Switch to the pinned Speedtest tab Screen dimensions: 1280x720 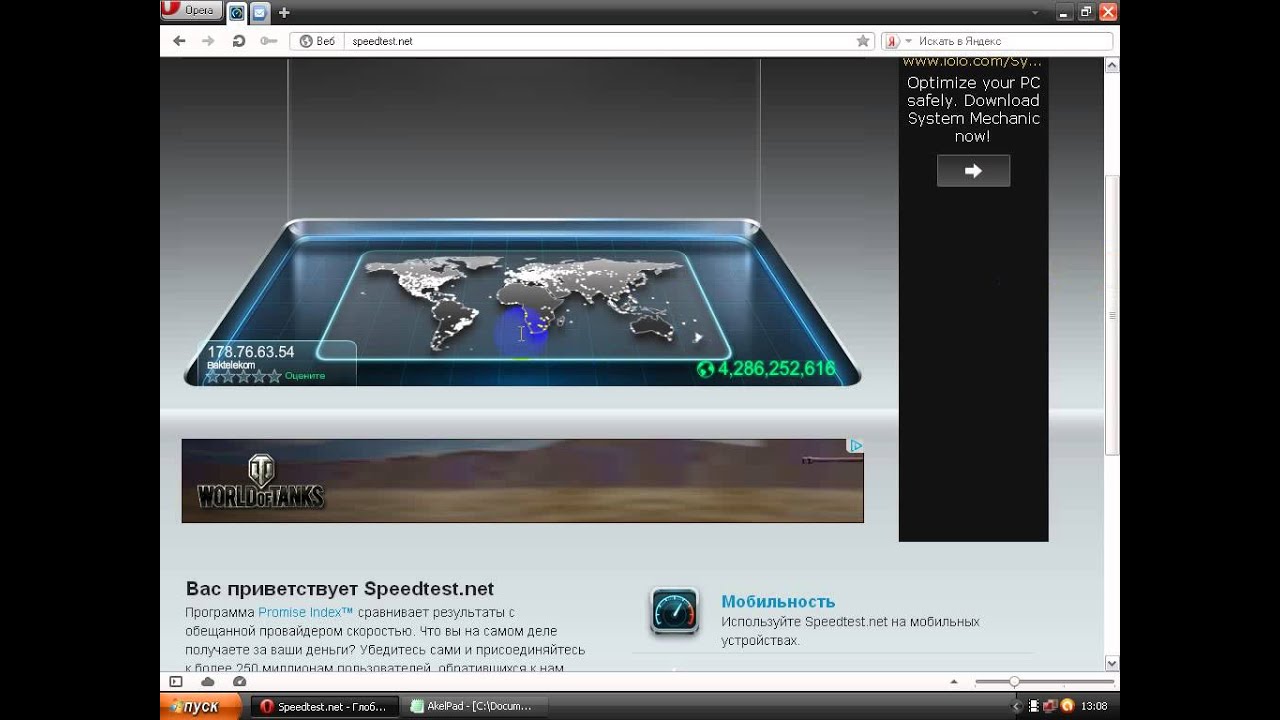pos(237,12)
